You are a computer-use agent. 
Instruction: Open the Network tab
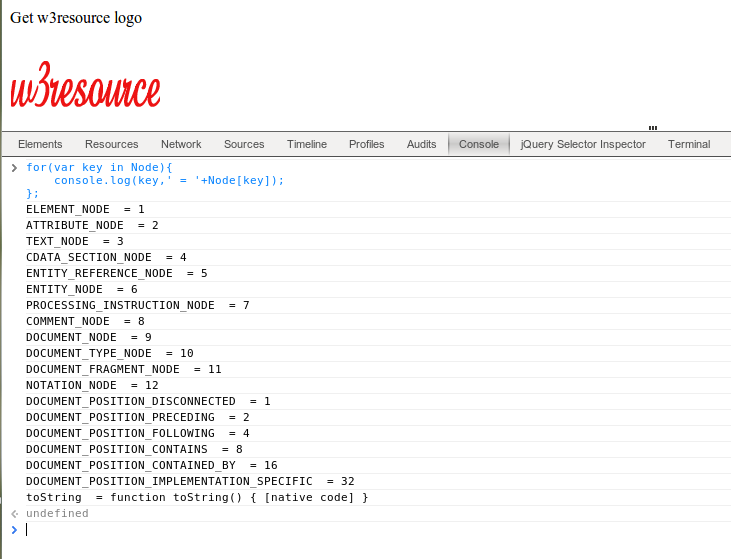(181, 144)
